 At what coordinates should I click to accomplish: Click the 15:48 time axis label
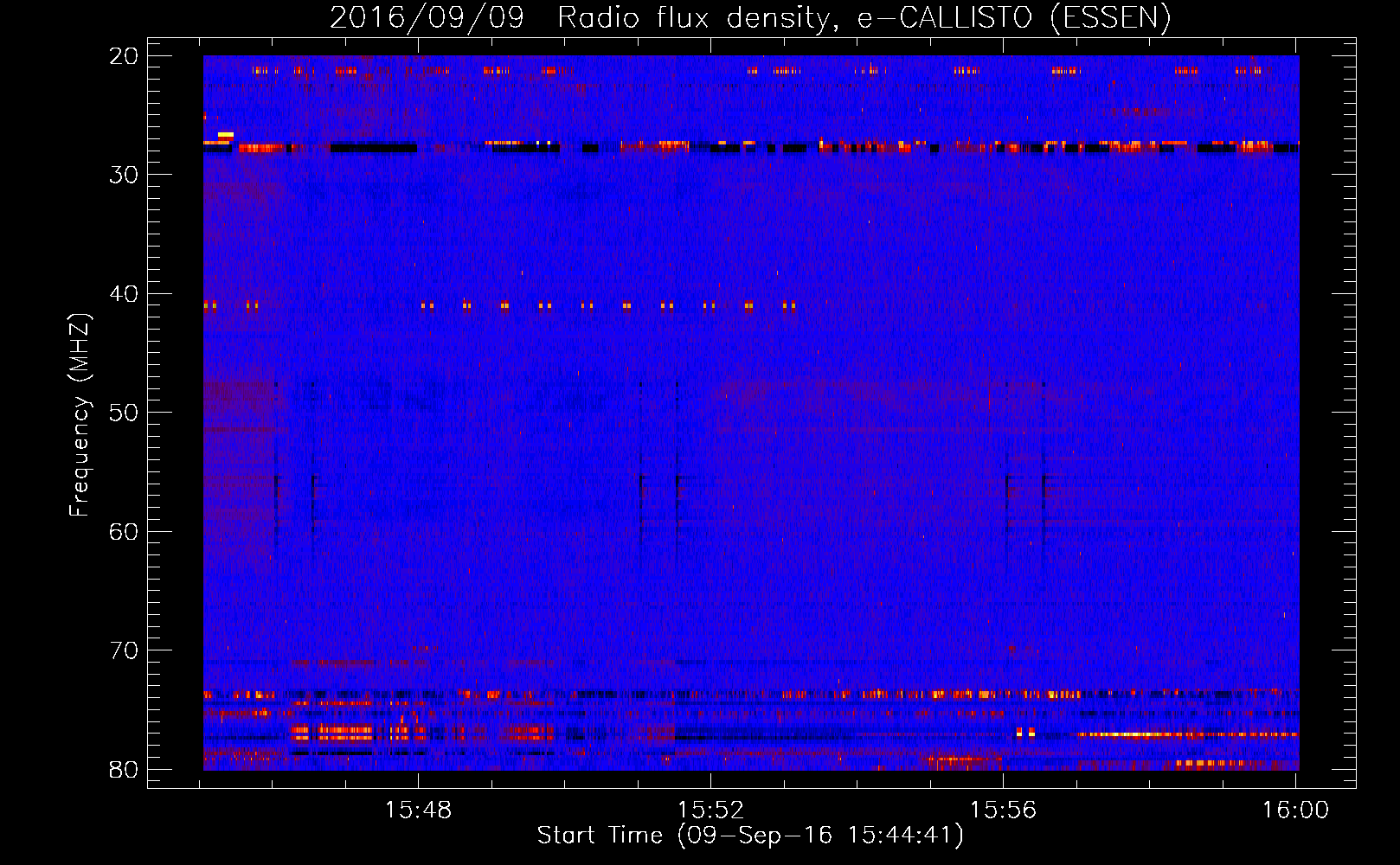419,810
